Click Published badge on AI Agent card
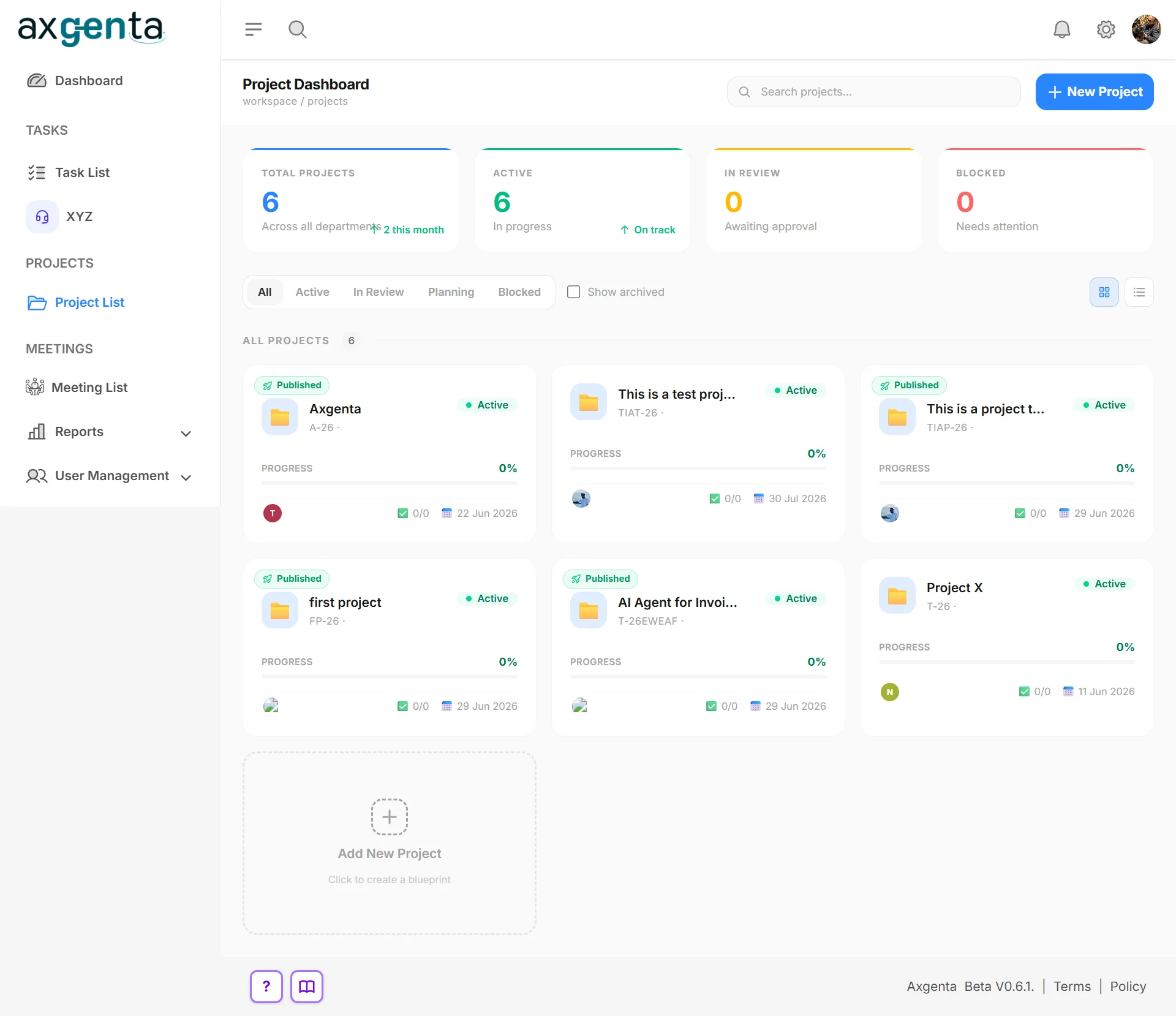Screen dimensions: 1176x1016 point(601,579)
